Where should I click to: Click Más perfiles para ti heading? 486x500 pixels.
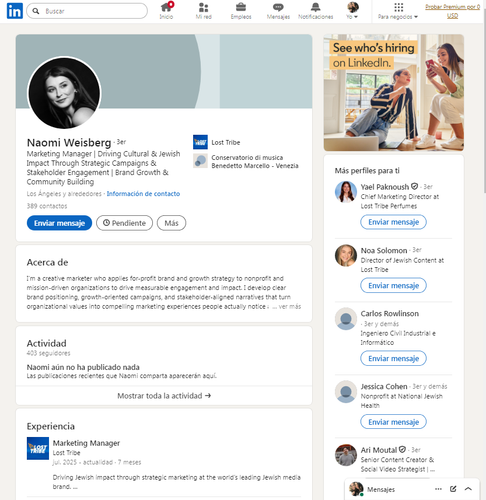pyautogui.click(x=367, y=171)
